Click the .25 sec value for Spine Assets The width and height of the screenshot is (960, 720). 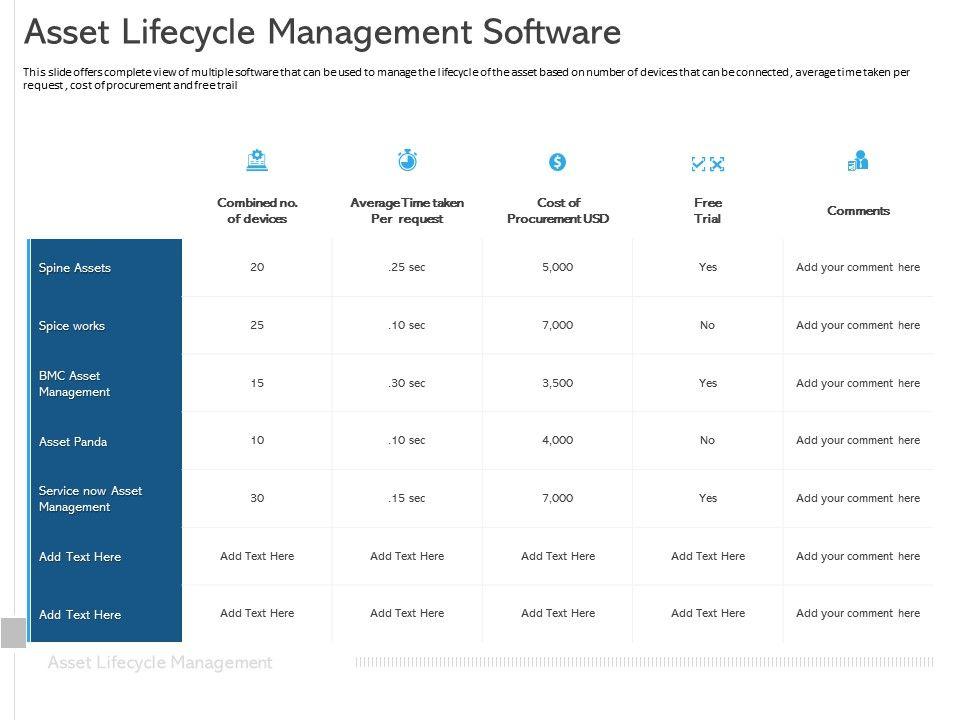pyautogui.click(x=407, y=267)
